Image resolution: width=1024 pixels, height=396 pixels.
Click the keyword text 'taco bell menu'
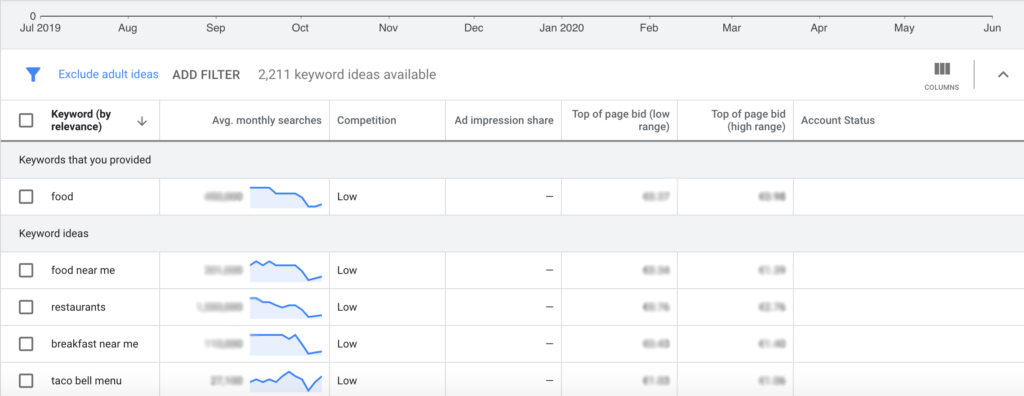[86, 380]
